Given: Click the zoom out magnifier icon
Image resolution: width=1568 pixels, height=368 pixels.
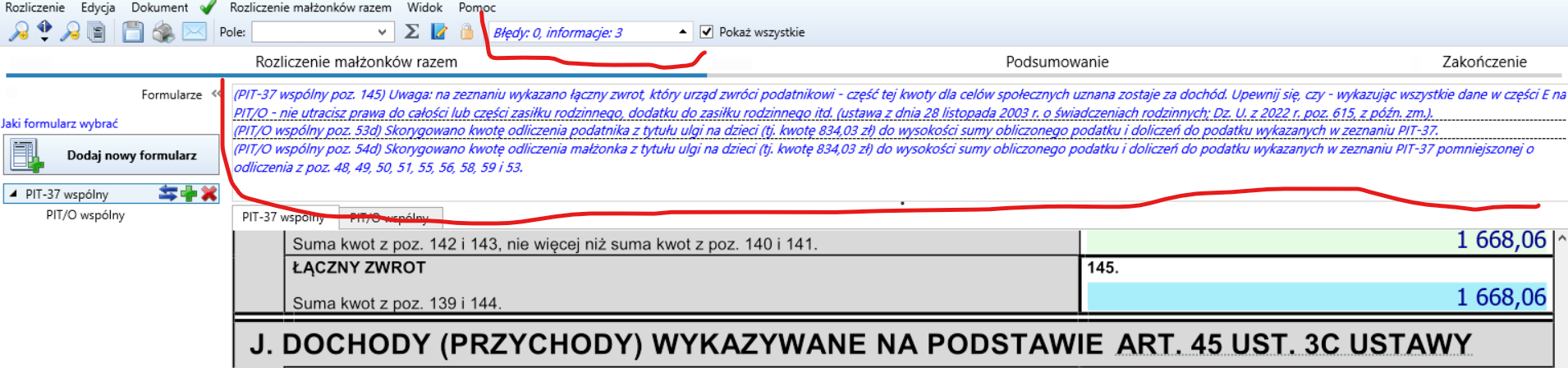Looking at the screenshot, I should (x=71, y=32).
